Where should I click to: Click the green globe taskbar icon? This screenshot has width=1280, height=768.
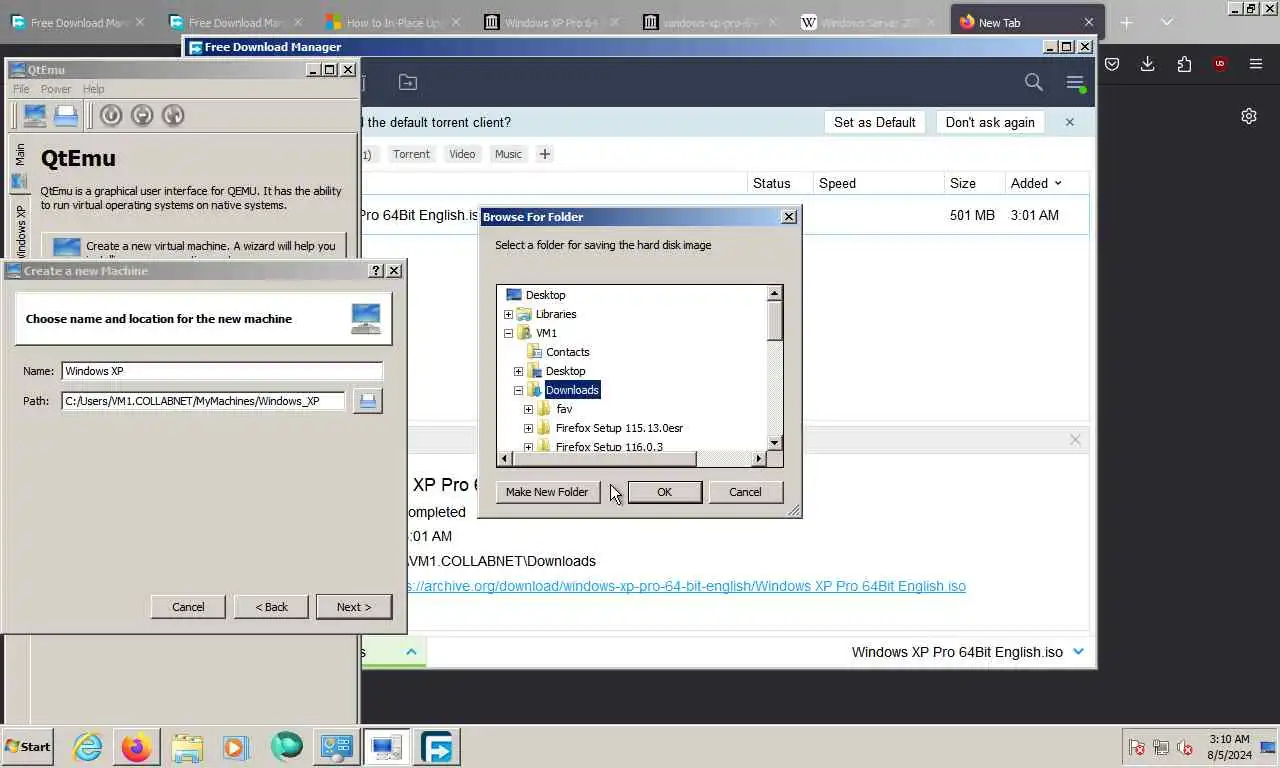click(286, 747)
